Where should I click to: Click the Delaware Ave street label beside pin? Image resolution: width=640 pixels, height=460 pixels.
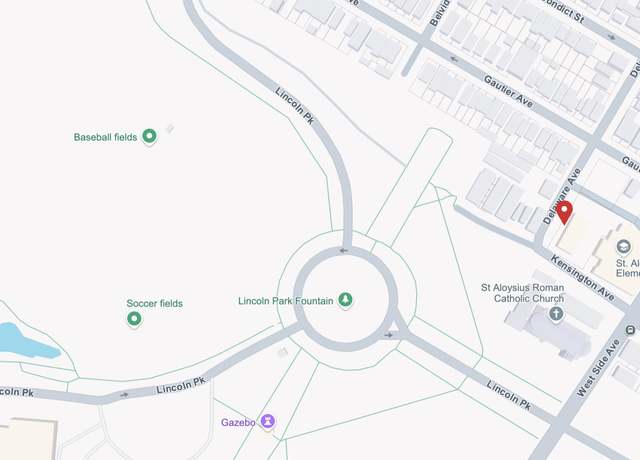[x=562, y=196]
